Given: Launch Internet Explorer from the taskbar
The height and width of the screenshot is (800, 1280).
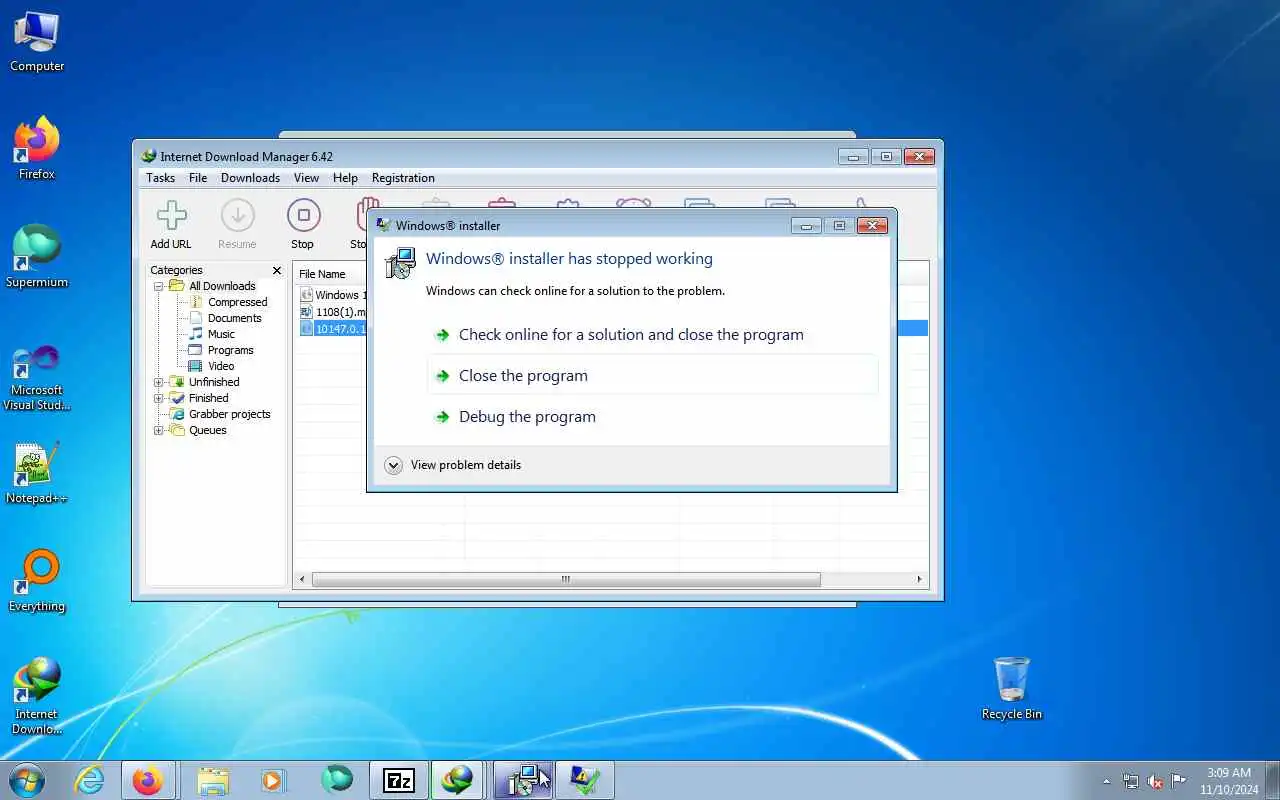Looking at the screenshot, I should tap(90, 780).
